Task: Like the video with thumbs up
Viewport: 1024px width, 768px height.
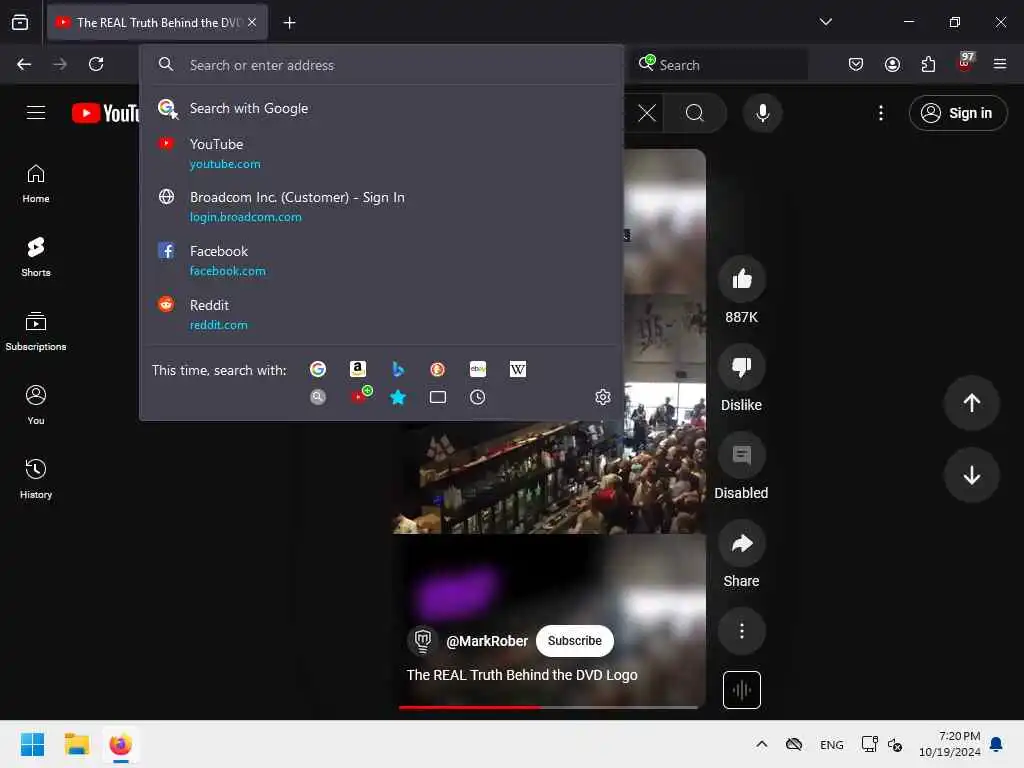Action: pyautogui.click(x=742, y=280)
